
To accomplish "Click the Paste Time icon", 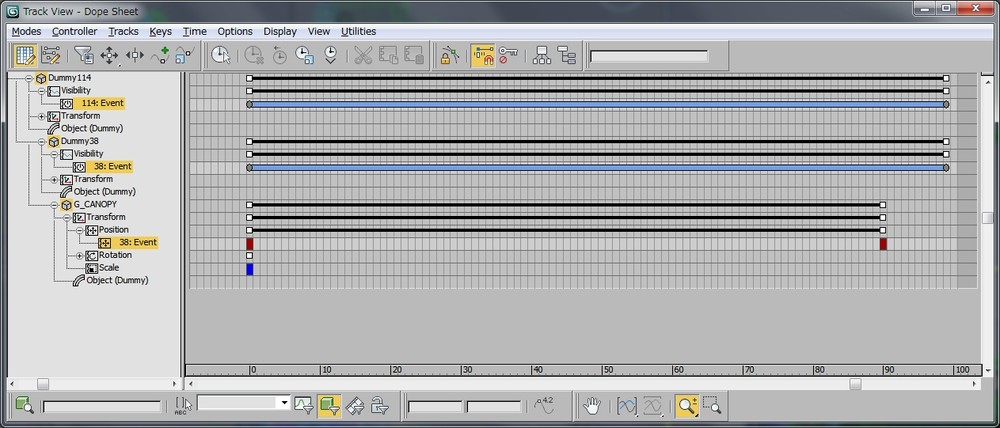I will [414, 55].
